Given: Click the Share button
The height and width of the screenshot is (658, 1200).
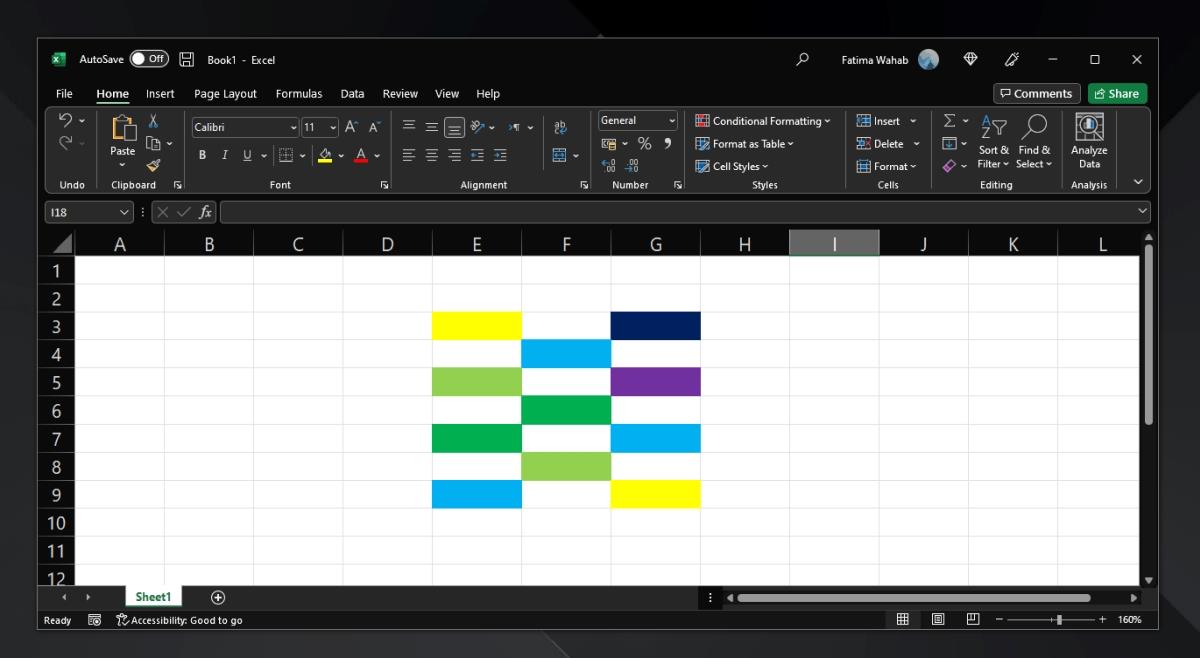Looking at the screenshot, I should (x=1117, y=94).
